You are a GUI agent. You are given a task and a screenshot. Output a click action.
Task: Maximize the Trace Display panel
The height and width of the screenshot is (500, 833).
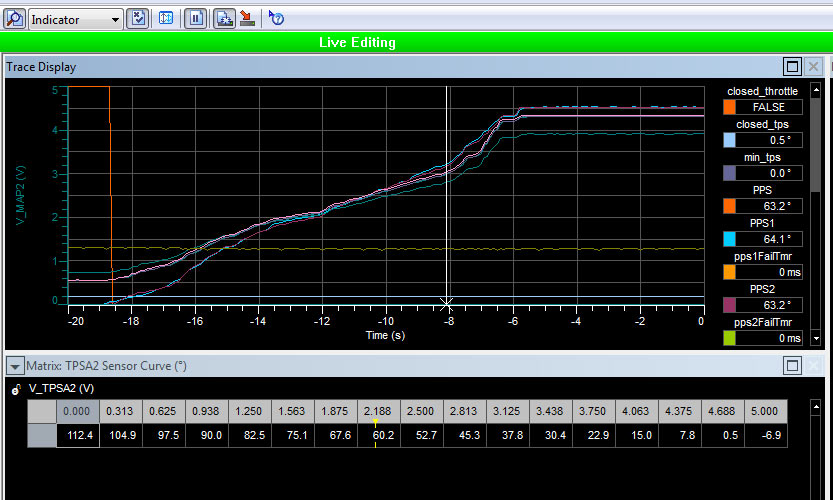pyautogui.click(x=792, y=67)
